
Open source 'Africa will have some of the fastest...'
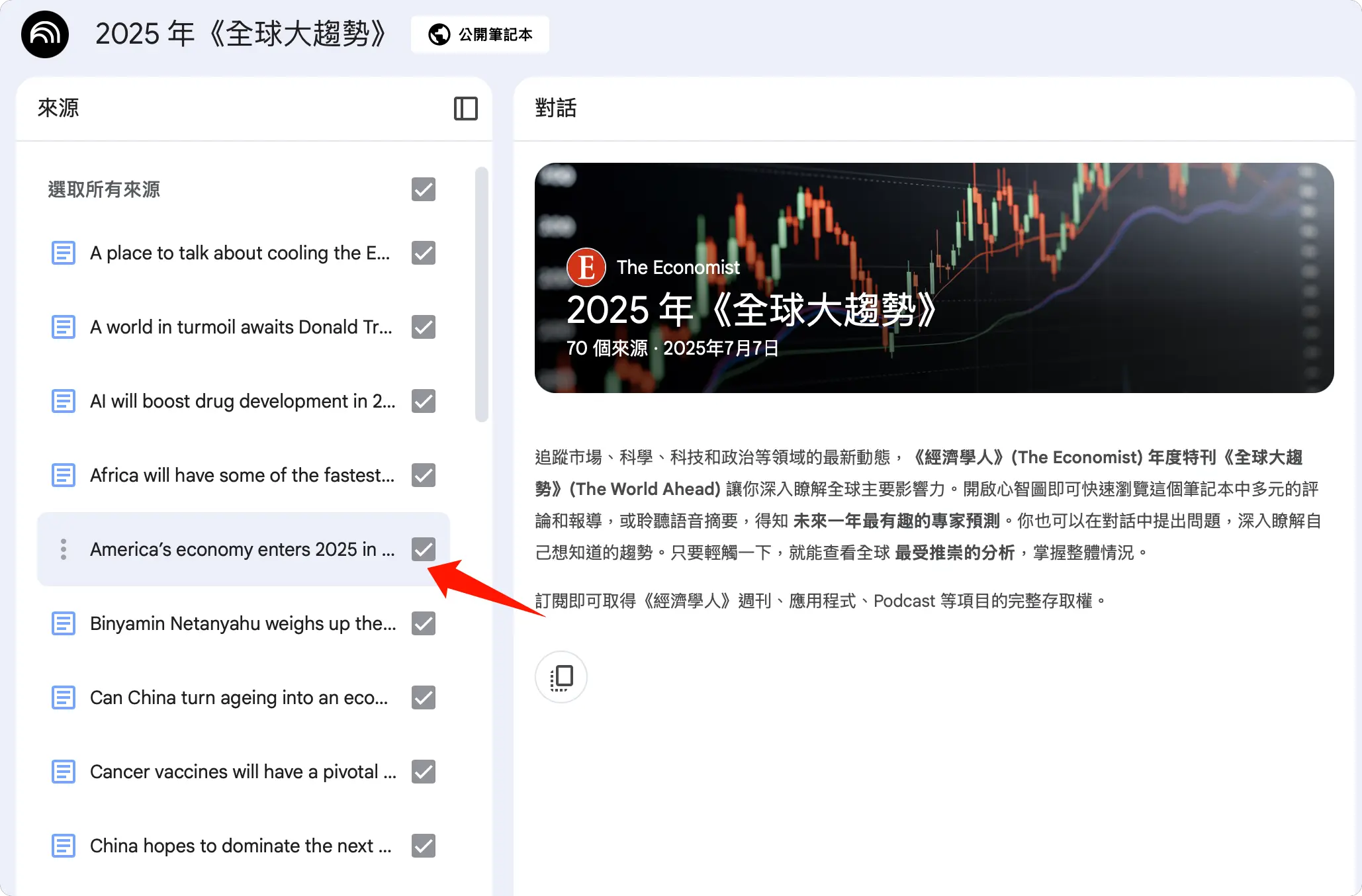pyautogui.click(x=242, y=475)
